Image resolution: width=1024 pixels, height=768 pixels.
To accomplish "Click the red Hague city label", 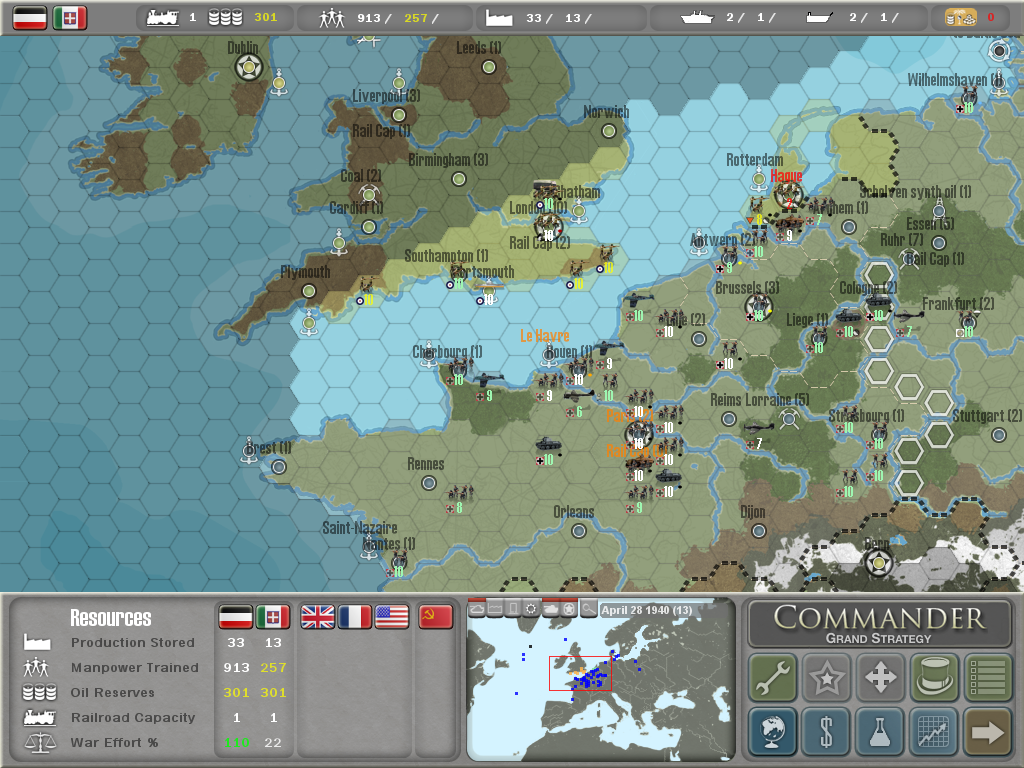I will click(786, 176).
